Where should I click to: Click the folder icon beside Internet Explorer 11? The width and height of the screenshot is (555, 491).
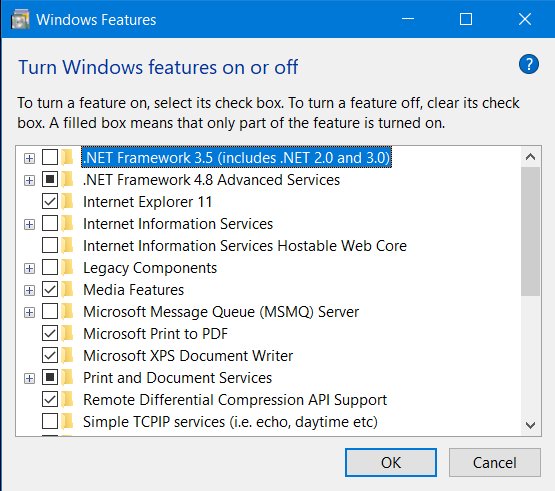67,202
